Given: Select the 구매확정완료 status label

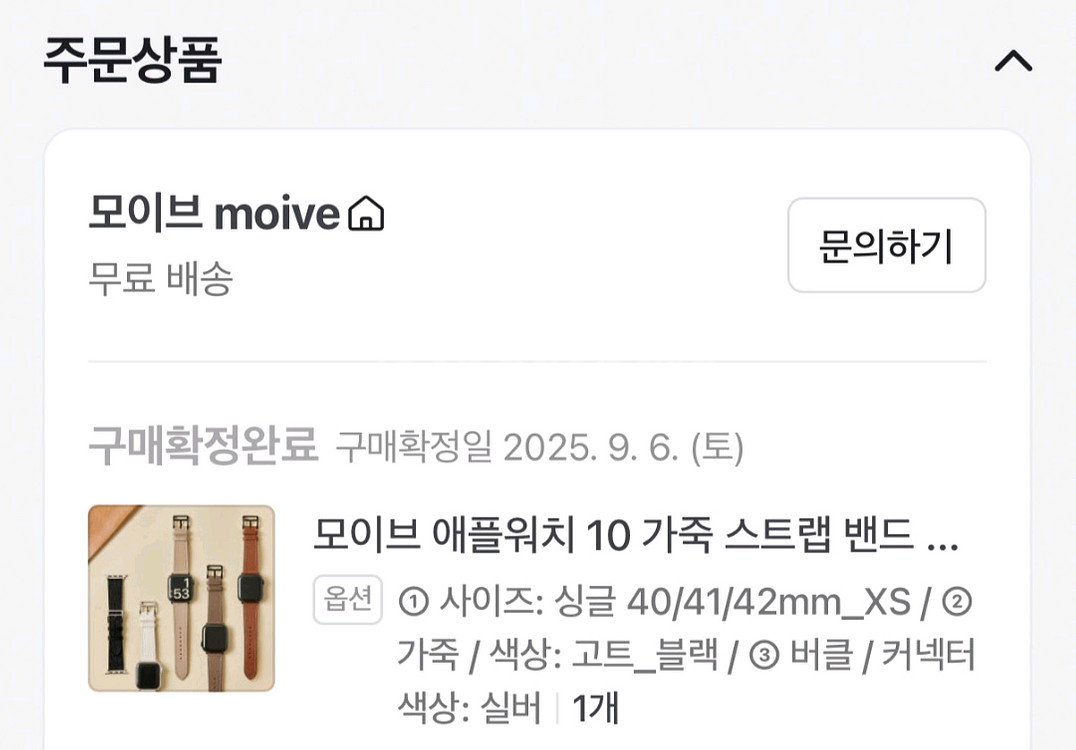Looking at the screenshot, I should pyautogui.click(x=203, y=445).
